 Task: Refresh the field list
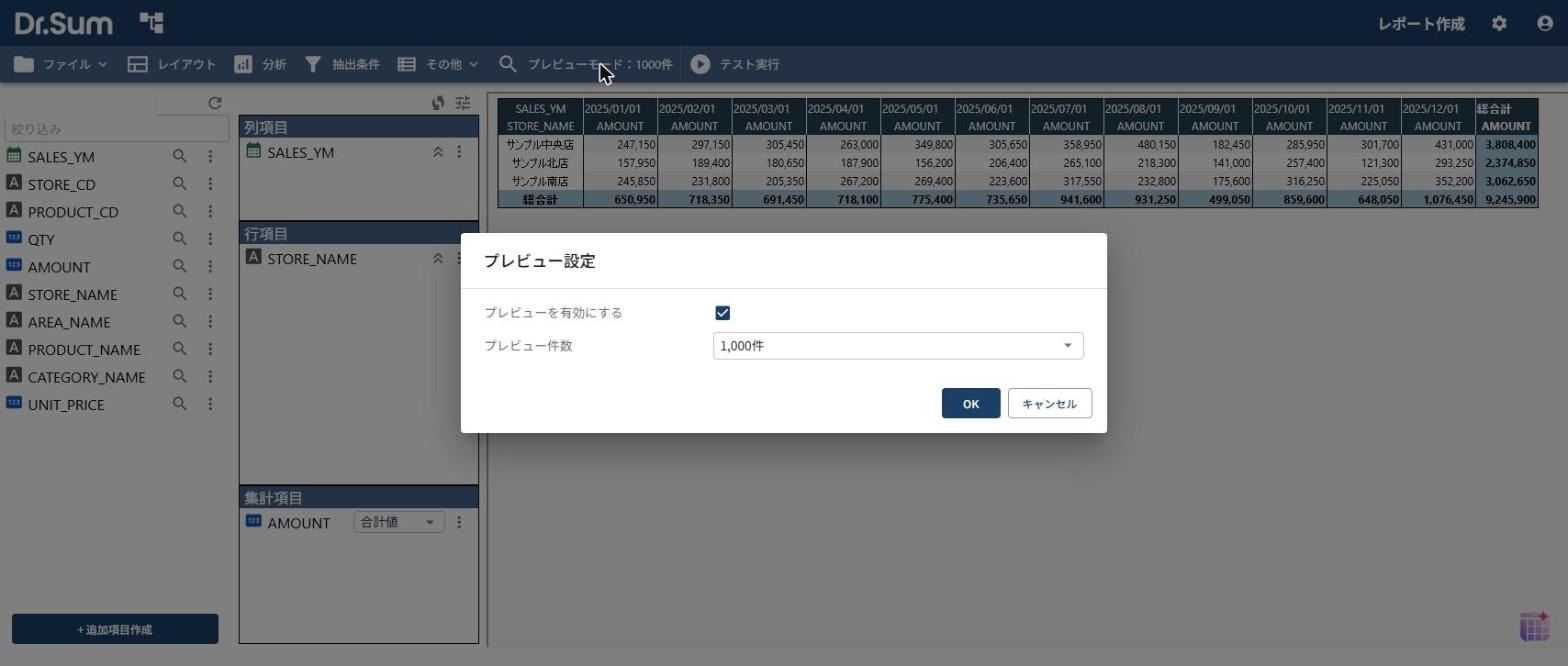(214, 103)
